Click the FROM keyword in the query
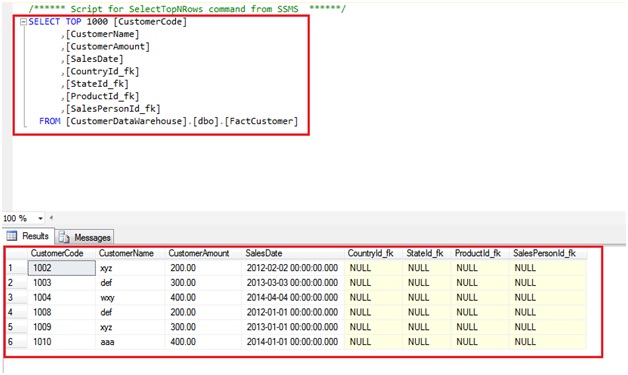Image resolution: width=628 pixels, height=375 pixels. (50, 121)
